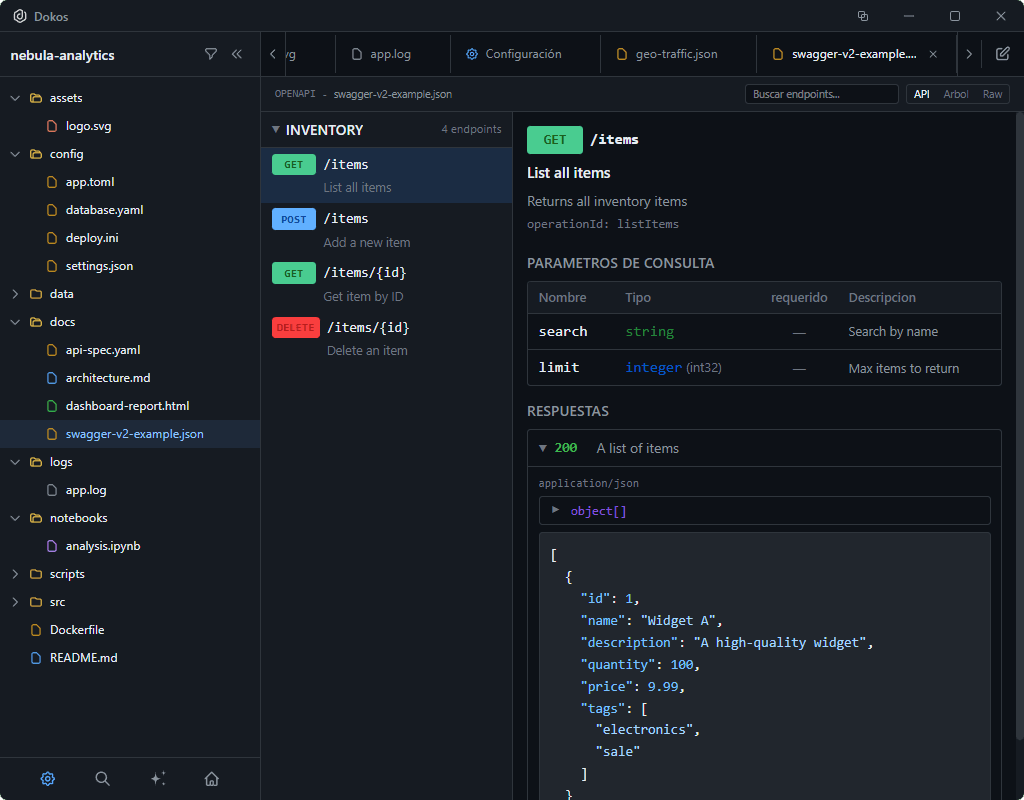The image size is (1024, 800).
Task: Expand the data folder
Action: coord(15,294)
